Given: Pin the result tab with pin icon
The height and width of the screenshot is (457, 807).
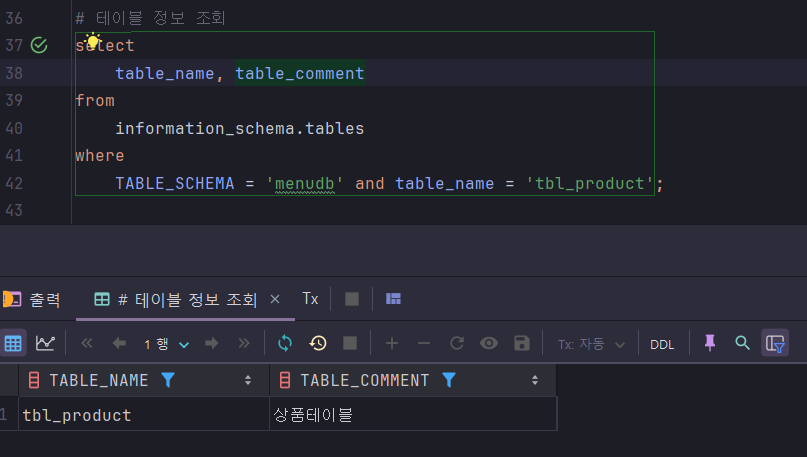Looking at the screenshot, I should click(x=710, y=343).
